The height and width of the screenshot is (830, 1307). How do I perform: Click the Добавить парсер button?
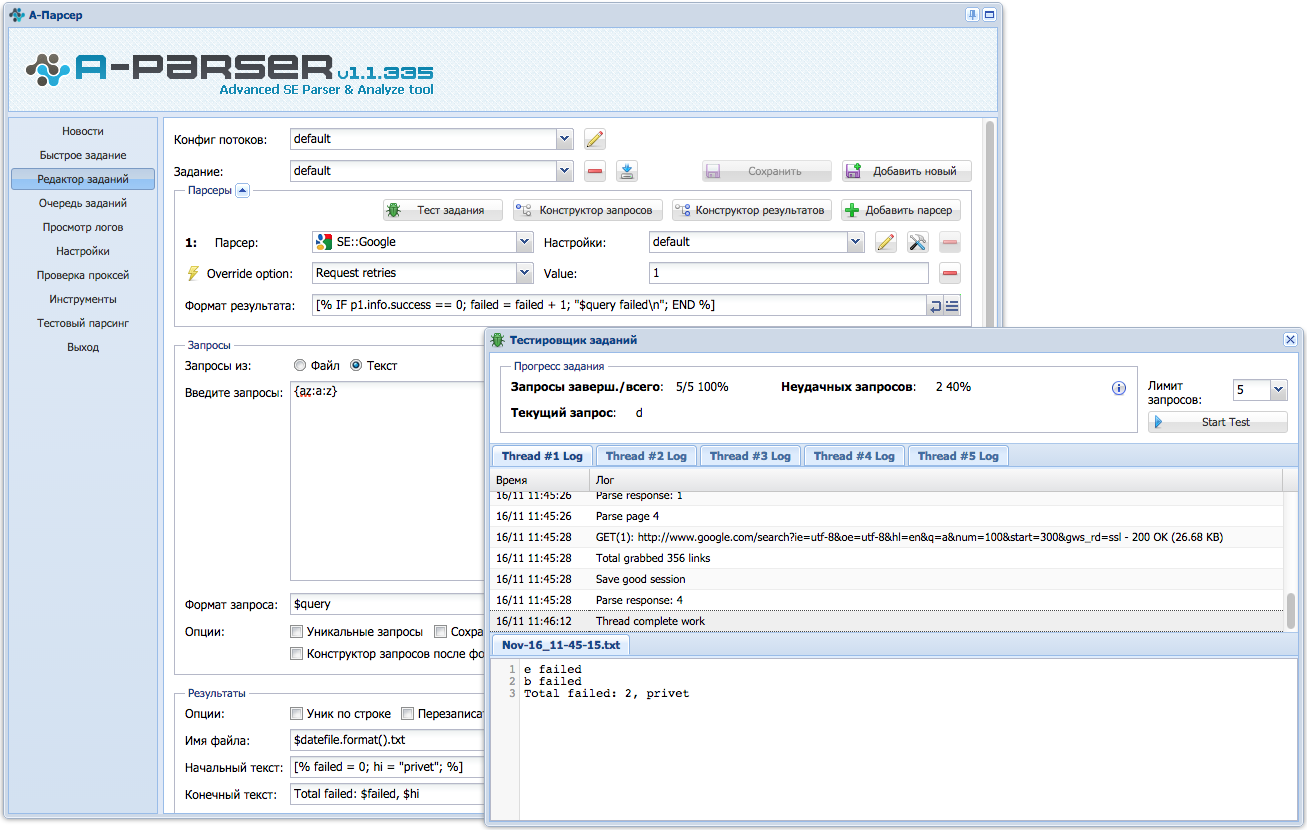coord(901,210)
